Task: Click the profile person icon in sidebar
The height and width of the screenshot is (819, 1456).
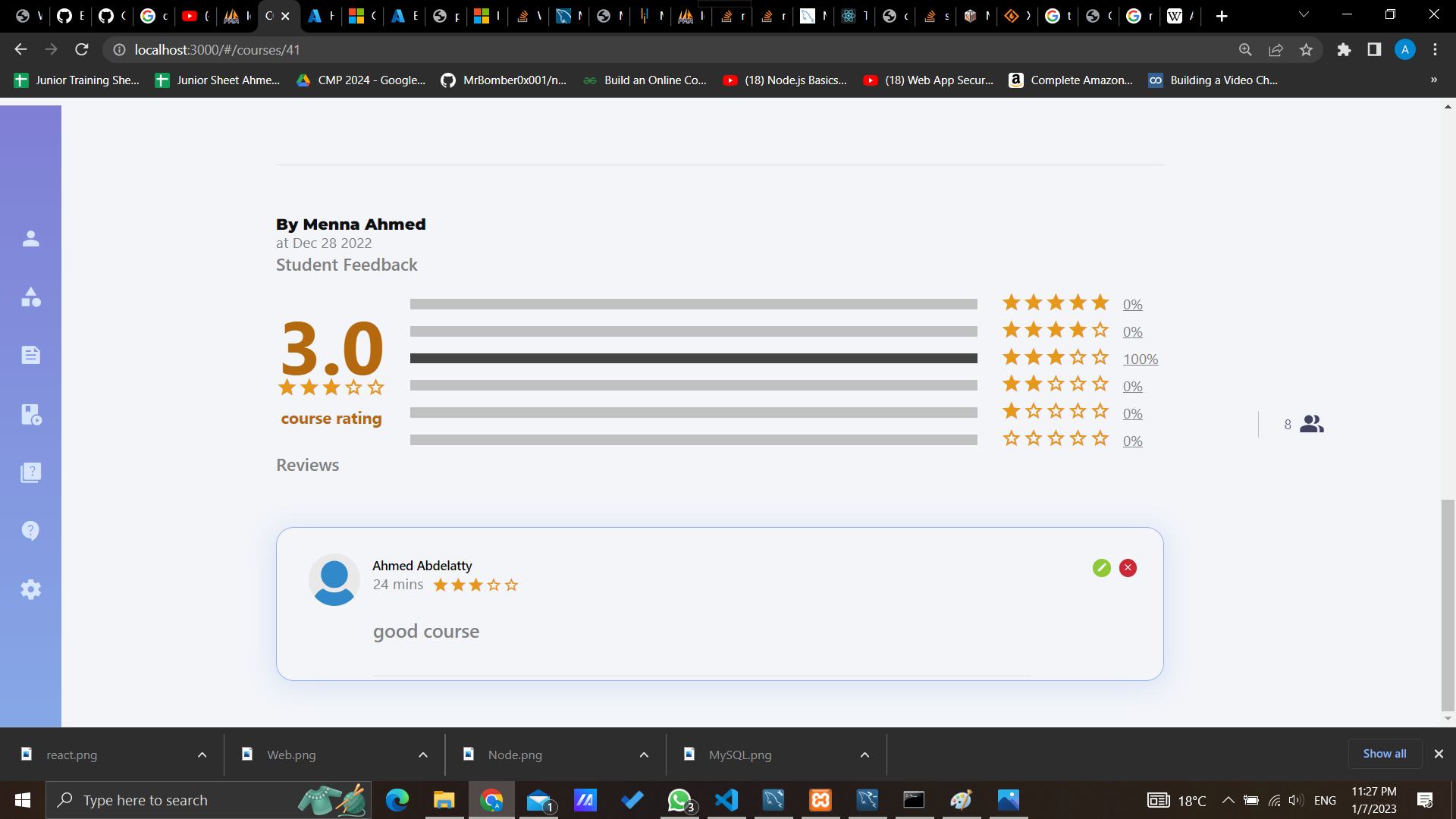Action: tap(30, 239)
